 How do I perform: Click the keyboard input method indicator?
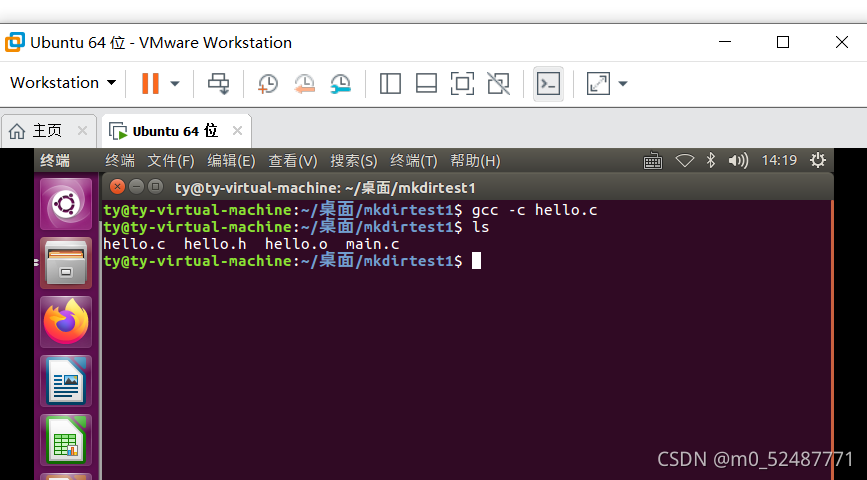tap(653, 161)
